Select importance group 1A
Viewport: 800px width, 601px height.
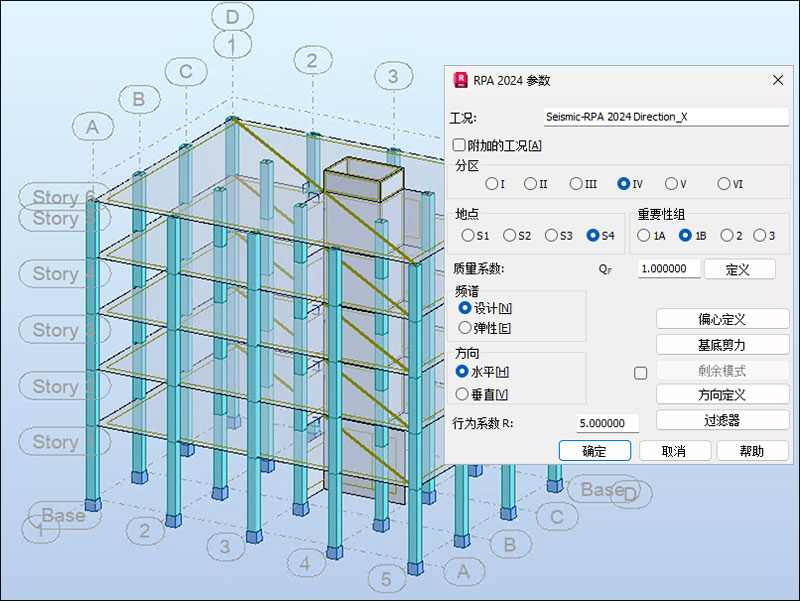[x=643, y=236]
